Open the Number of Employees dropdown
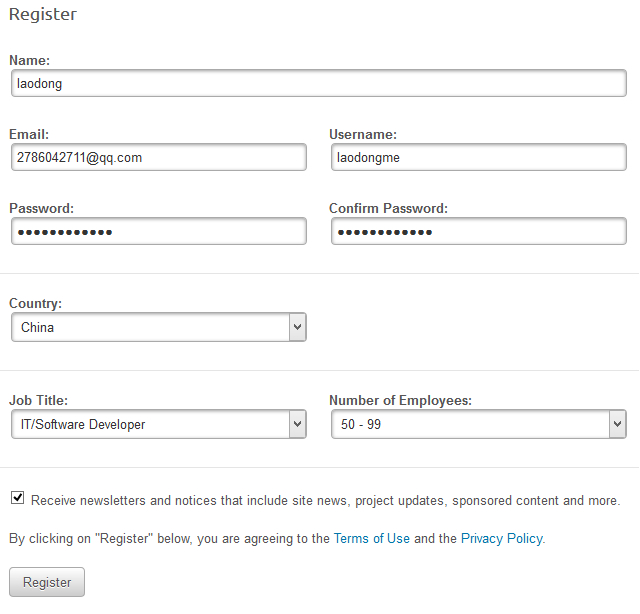 click(479, 424)
